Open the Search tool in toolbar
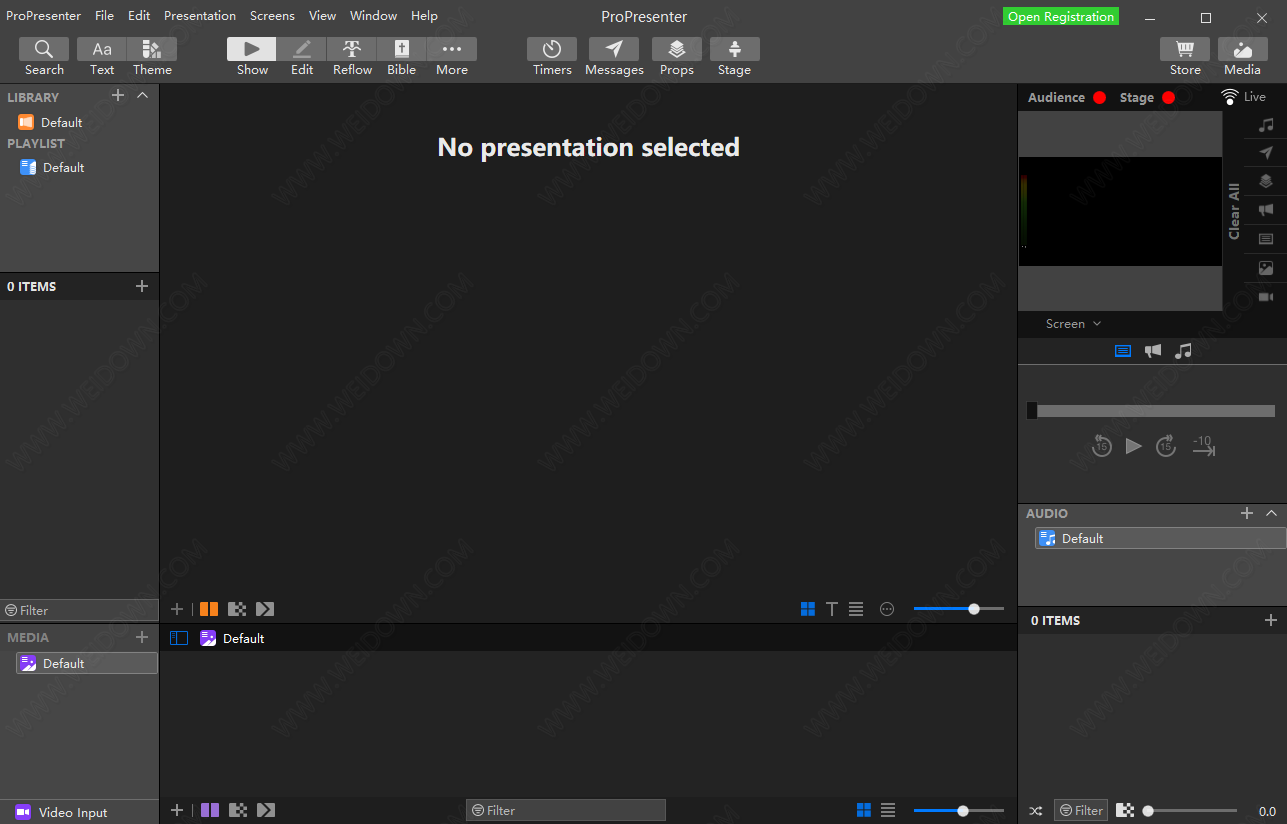 [44, 57]
